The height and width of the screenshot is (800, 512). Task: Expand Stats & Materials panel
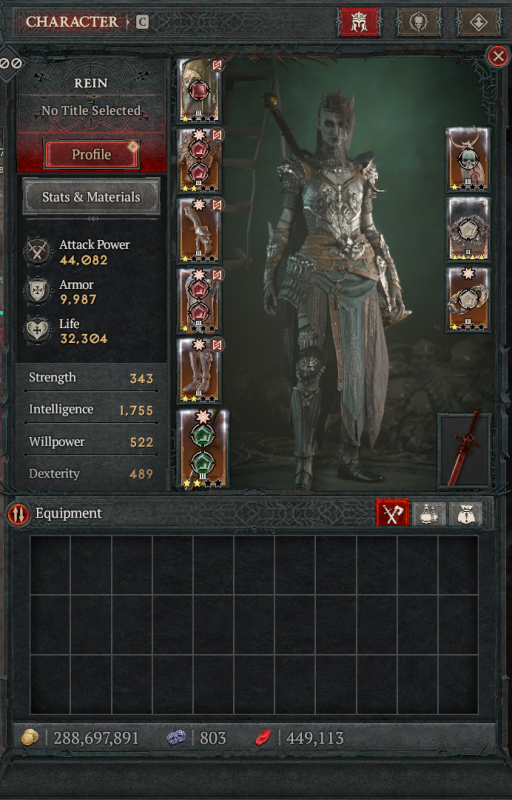click(x=91, y=196)
